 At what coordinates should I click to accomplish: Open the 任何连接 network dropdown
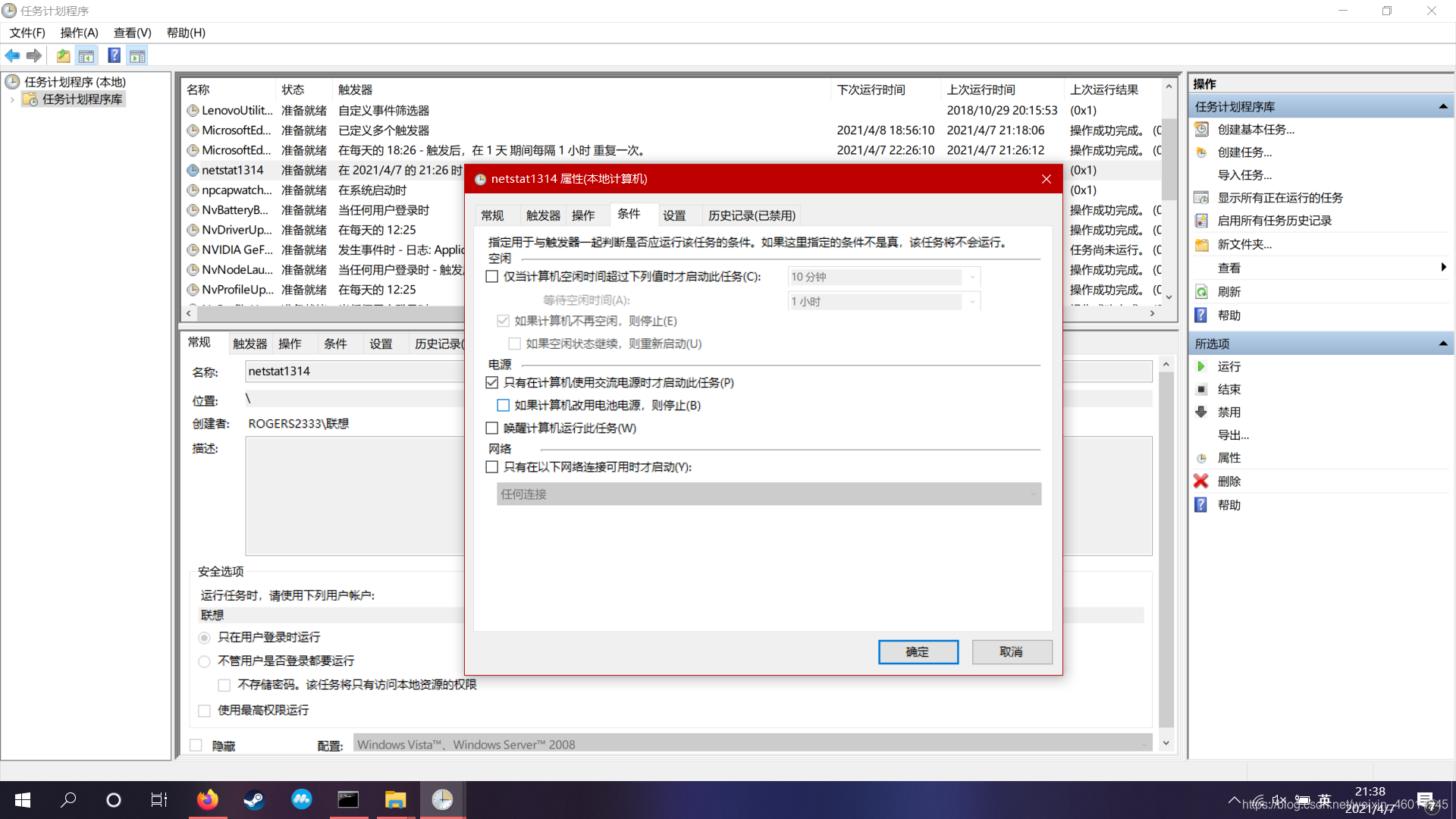(769, 494)
